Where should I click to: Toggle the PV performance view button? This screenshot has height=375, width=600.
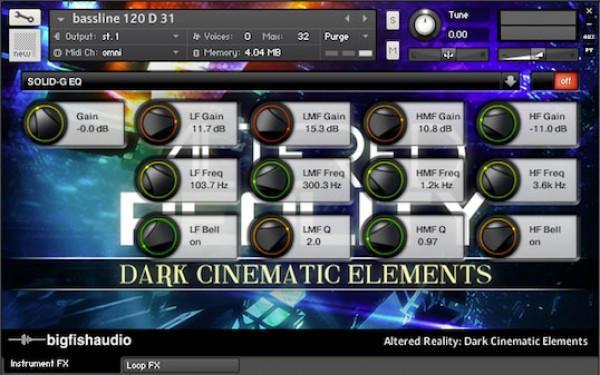(x=589, y=50)
